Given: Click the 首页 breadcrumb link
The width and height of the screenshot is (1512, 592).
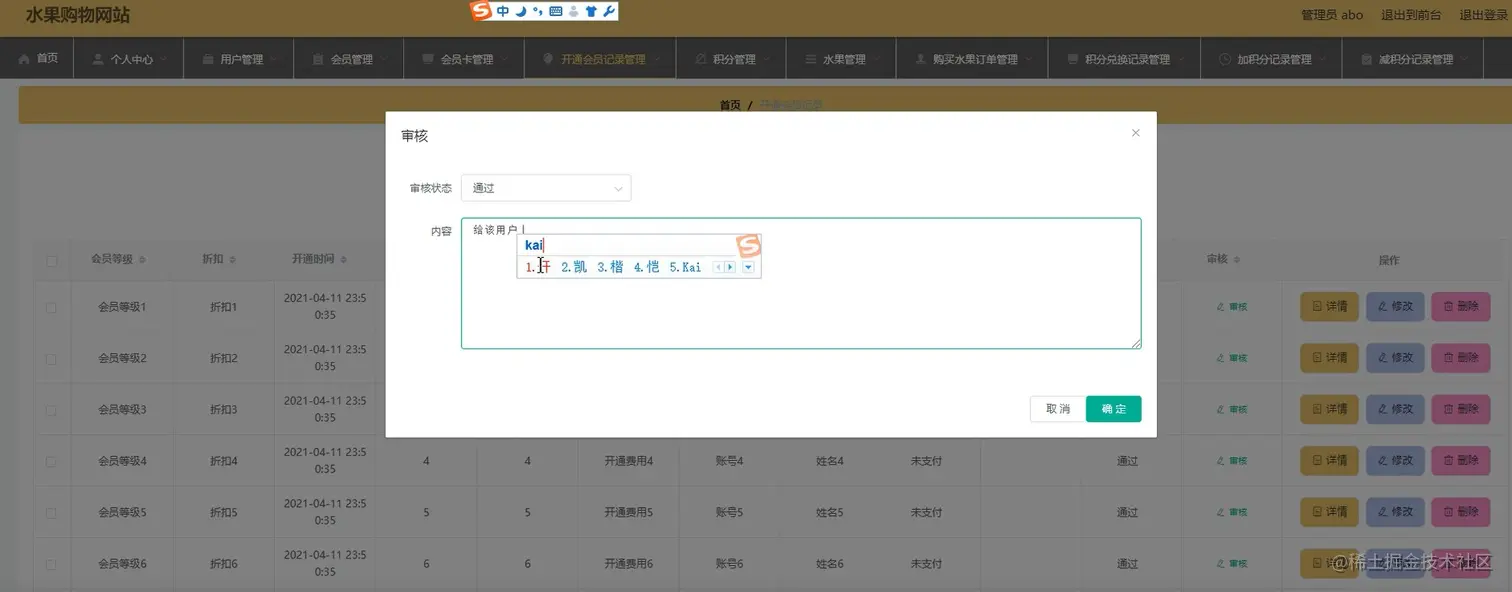Looking at the screenshot, I should pos(730,105).
